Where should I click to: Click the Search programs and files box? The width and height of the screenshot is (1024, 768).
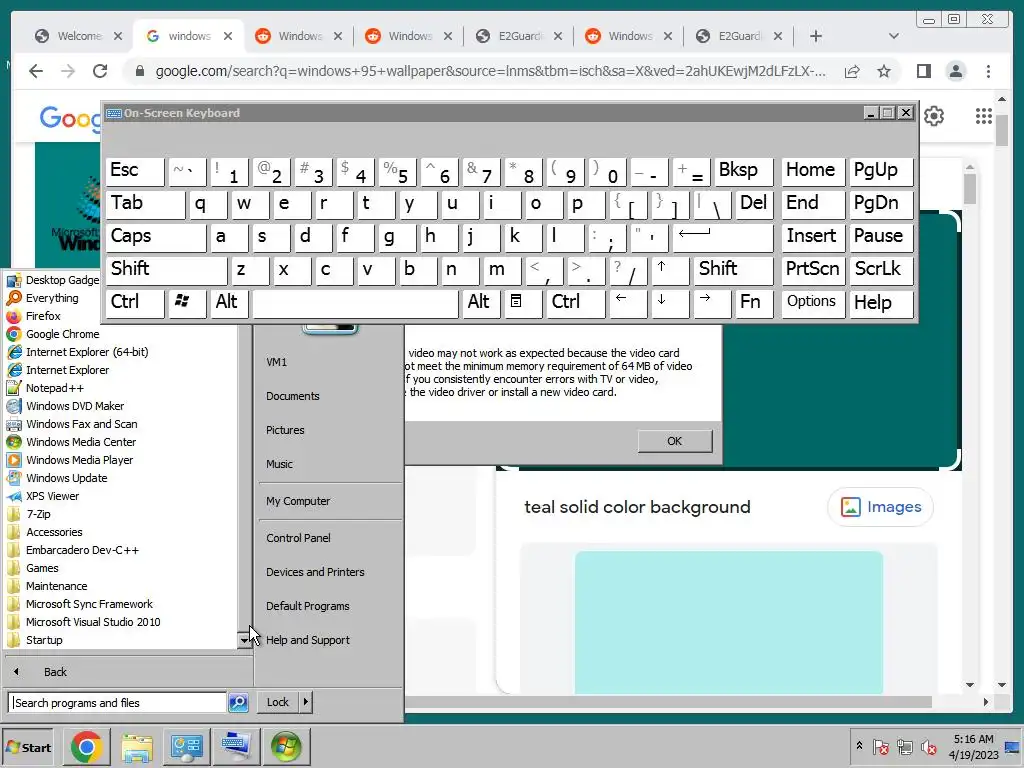point(118,703)
